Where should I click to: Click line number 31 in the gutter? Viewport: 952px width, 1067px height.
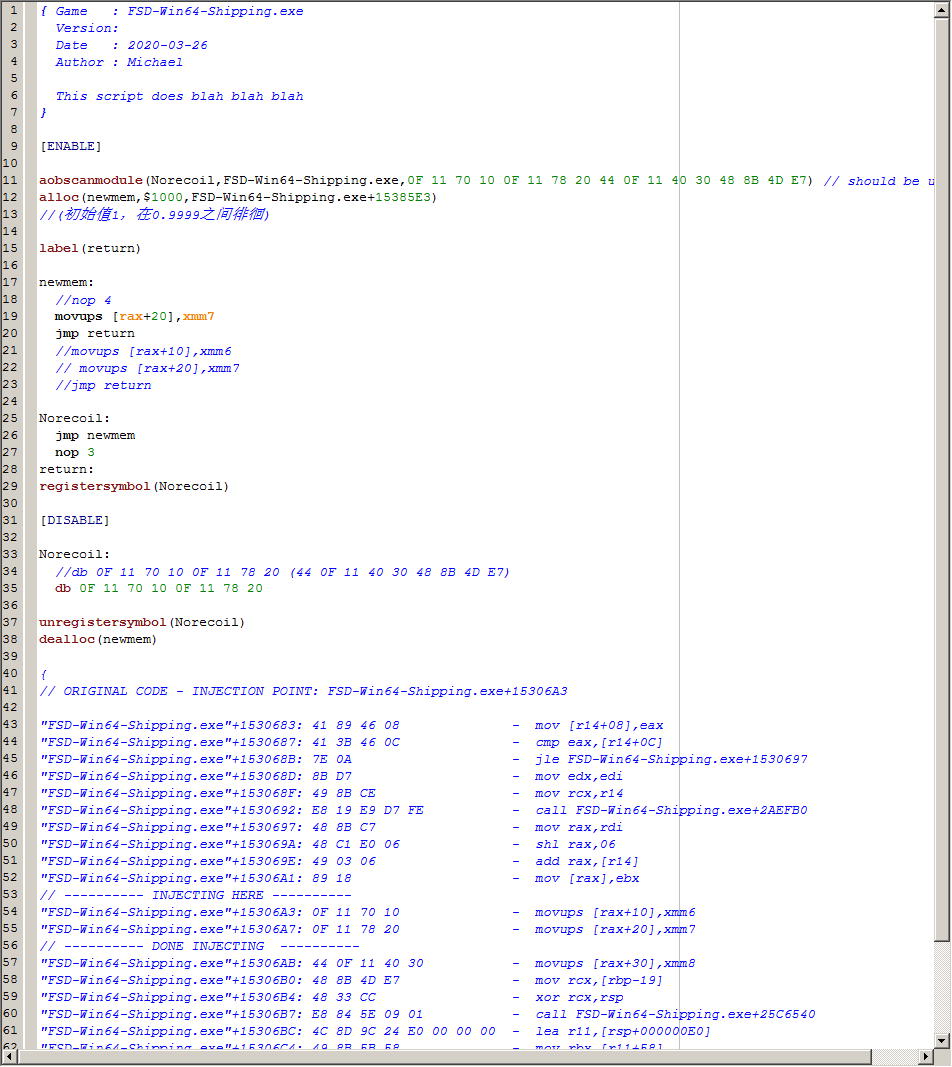[11, 520]
